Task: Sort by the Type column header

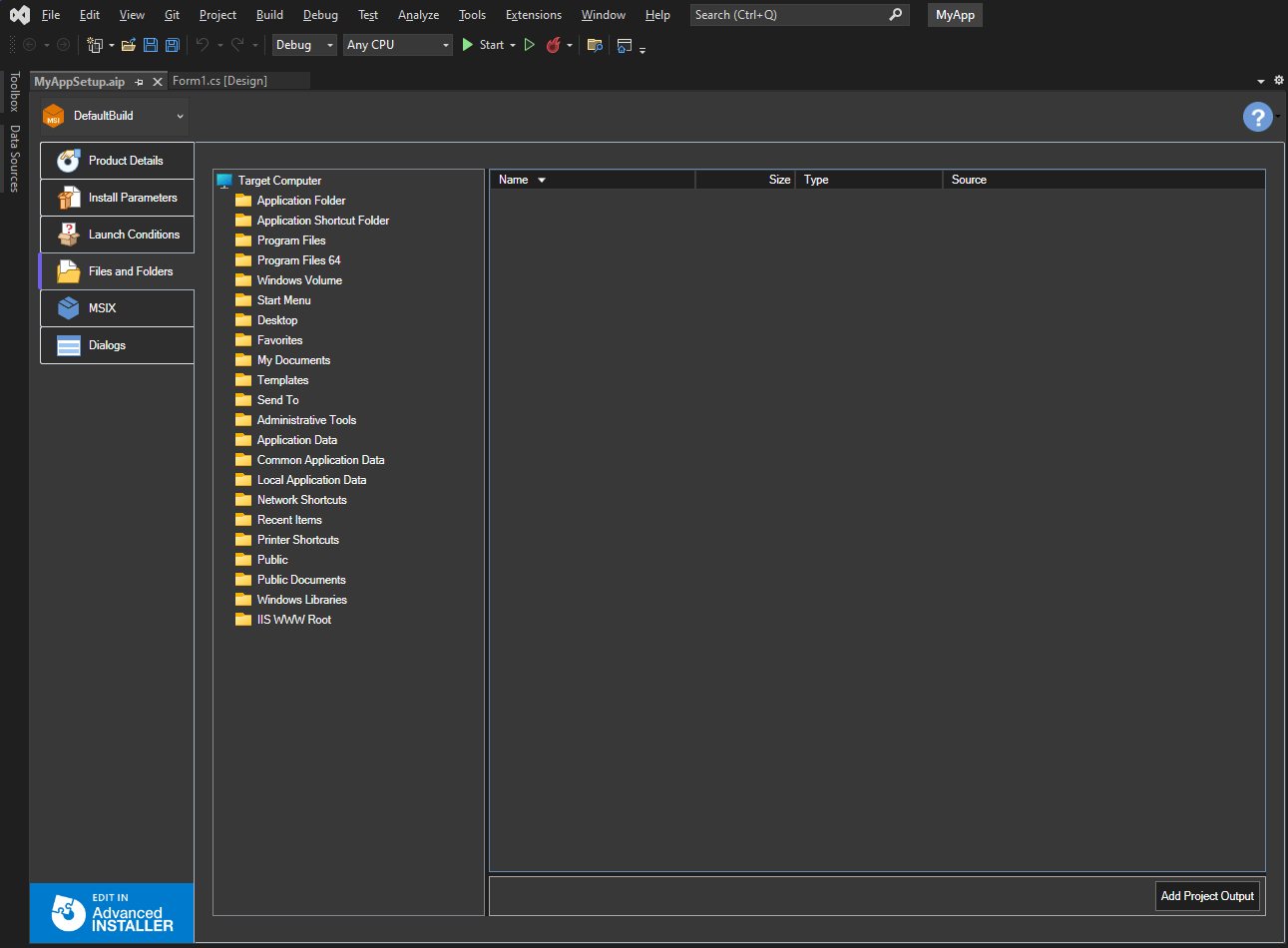Action: pos(869,180)
